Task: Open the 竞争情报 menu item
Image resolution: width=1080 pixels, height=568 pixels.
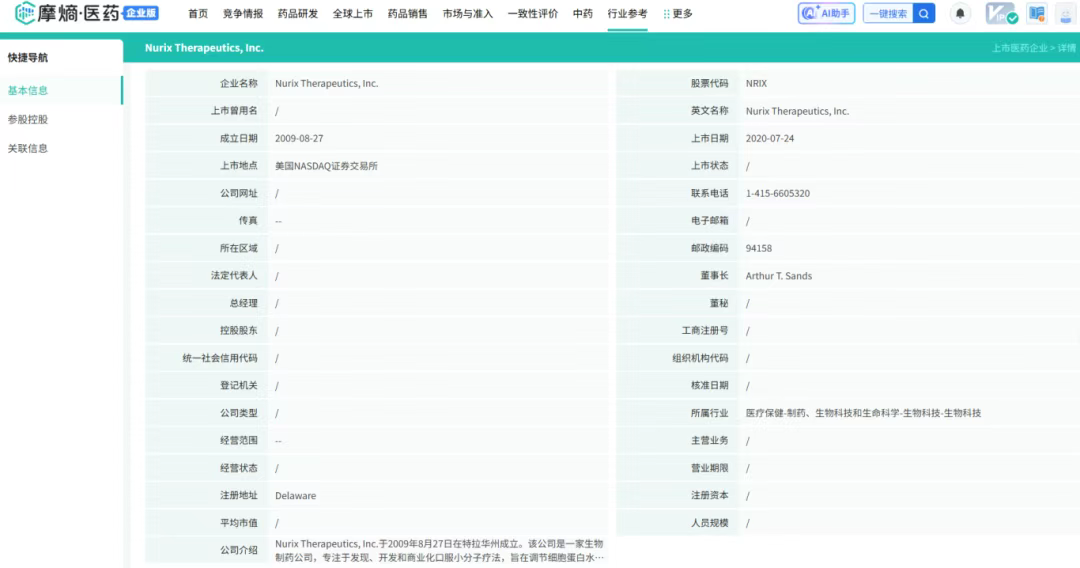Action: pos(242,14)
